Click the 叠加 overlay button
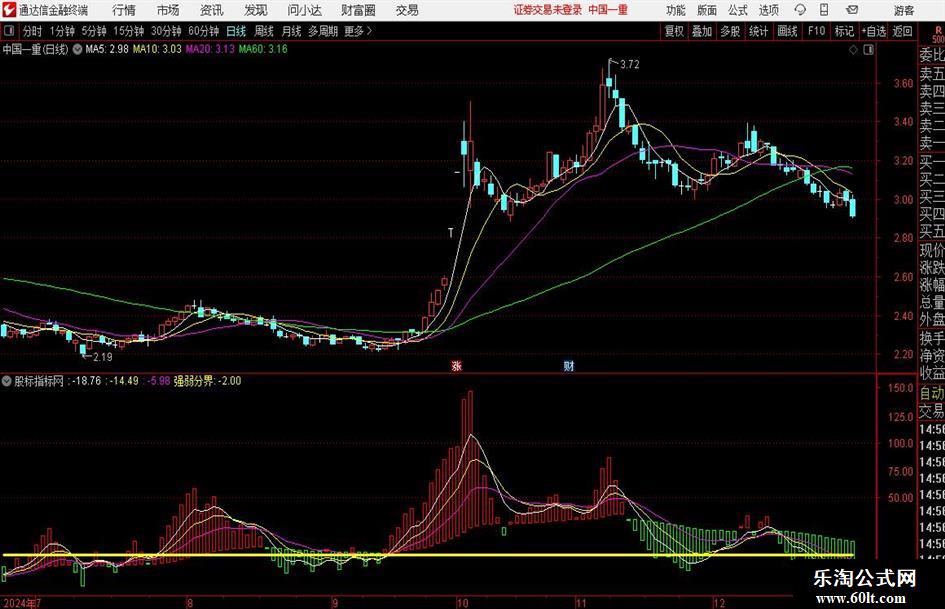Screen dimensions: 945x609 [702, 31]
